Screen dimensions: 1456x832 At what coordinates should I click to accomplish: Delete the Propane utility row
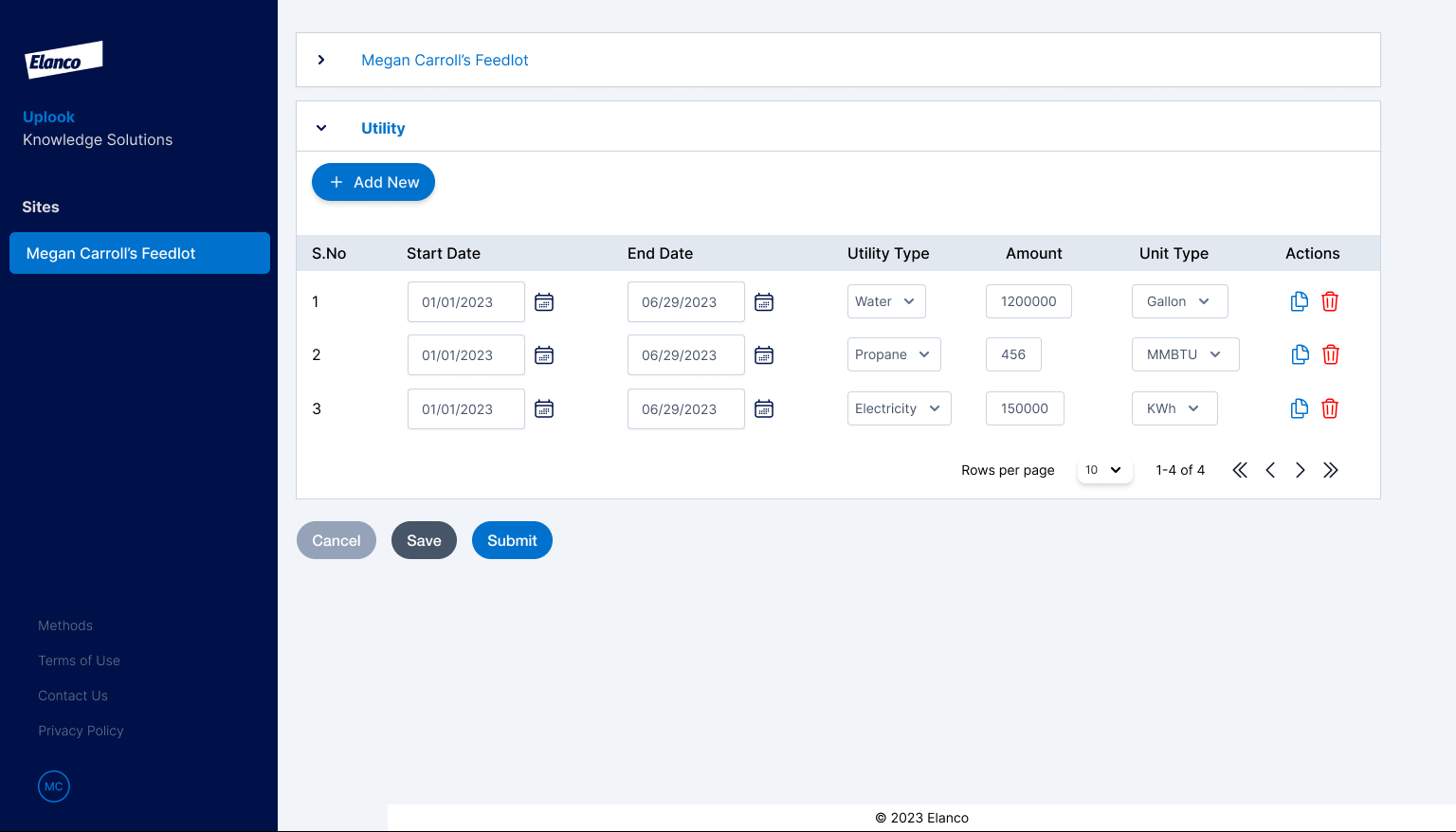point(1331,354)
